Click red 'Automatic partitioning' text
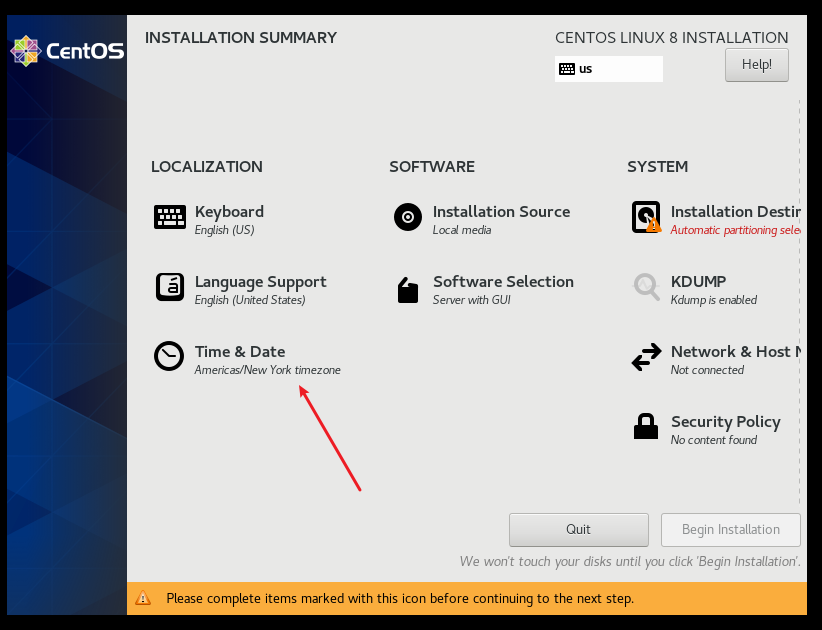822x630 pixels. point(735,230)
